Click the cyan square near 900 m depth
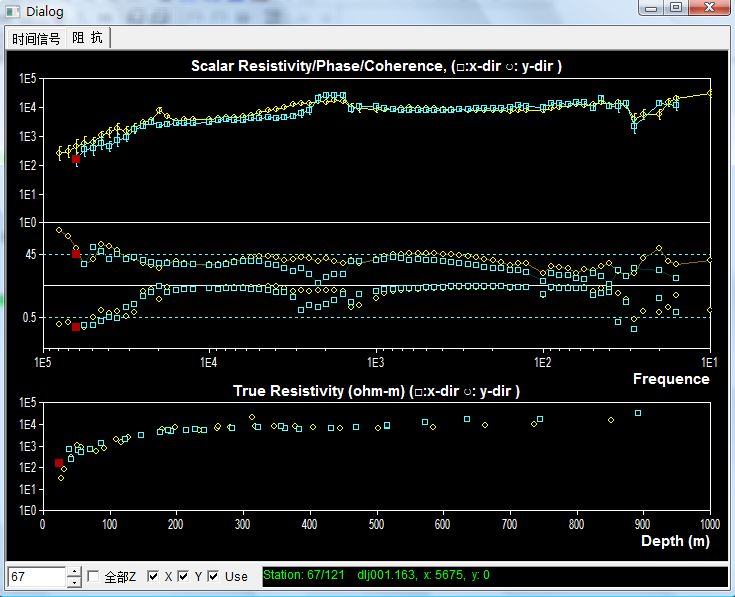This screenshot has height=597, width=735. point(638,413)
